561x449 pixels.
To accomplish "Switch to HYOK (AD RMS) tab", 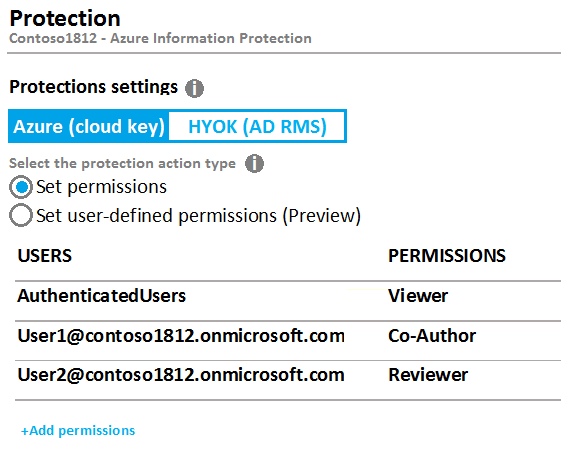I will 257,126.
